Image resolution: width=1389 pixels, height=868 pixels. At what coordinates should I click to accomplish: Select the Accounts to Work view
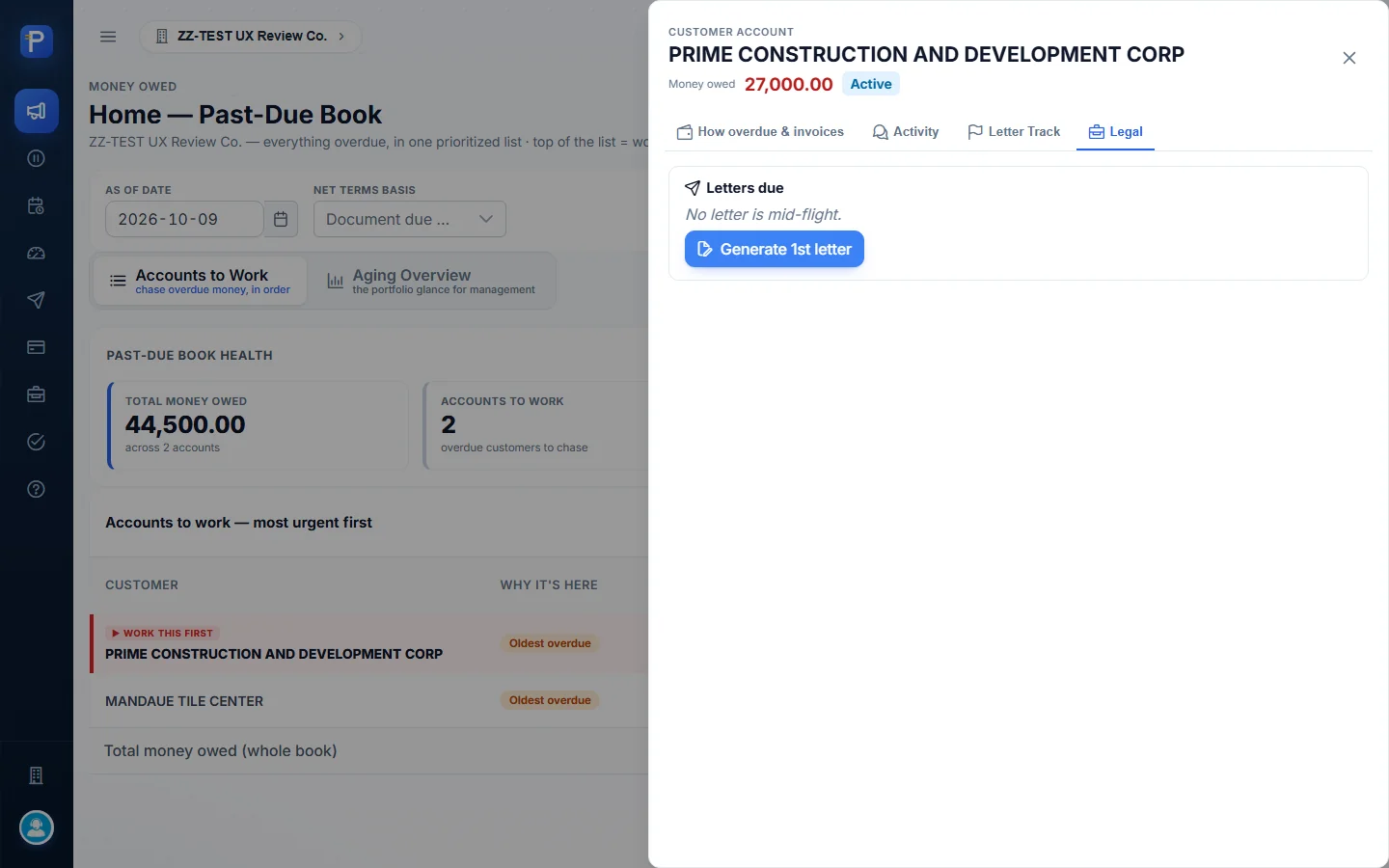click(x=200, y=281)
